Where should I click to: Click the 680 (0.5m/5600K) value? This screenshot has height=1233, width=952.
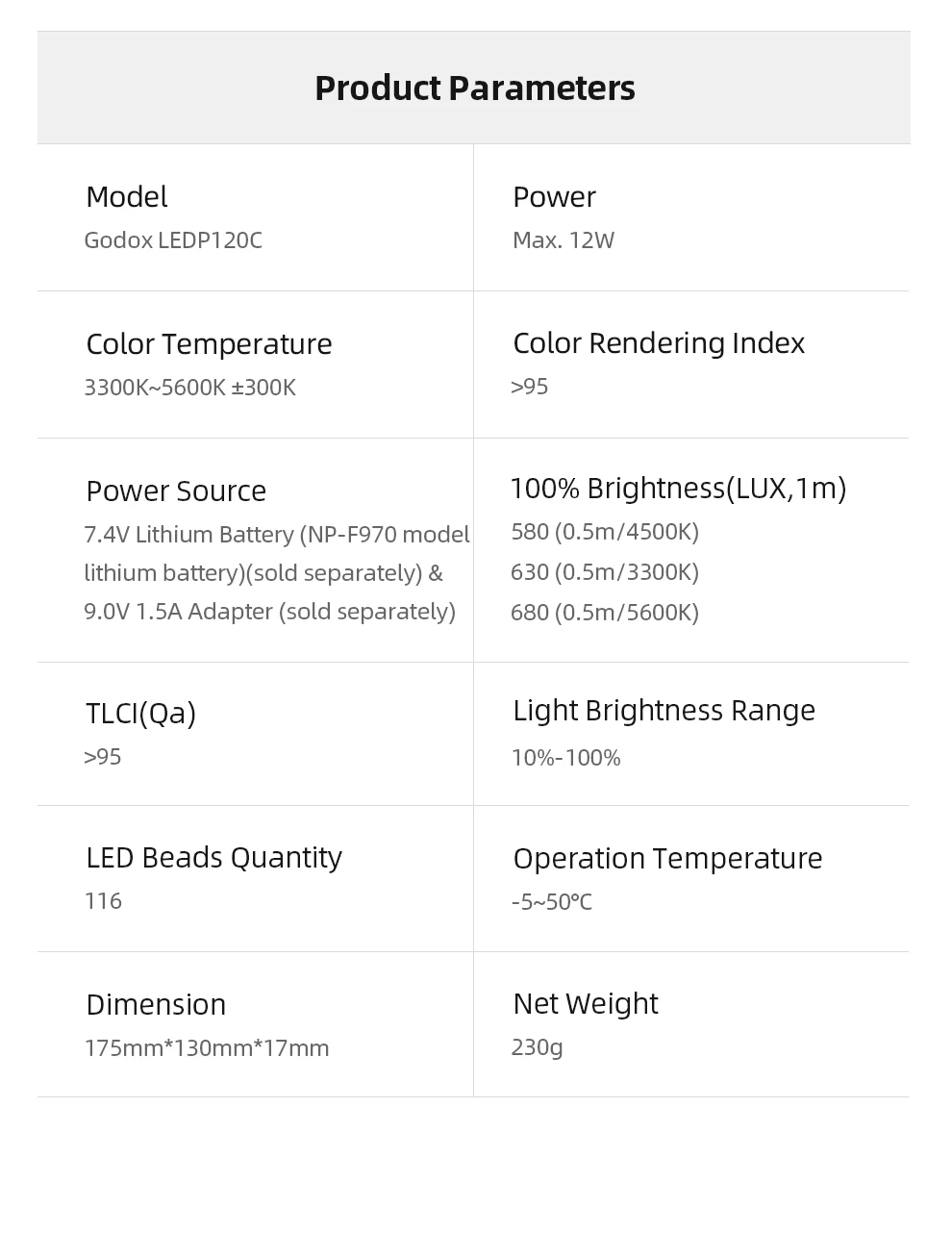coord(604,613)
